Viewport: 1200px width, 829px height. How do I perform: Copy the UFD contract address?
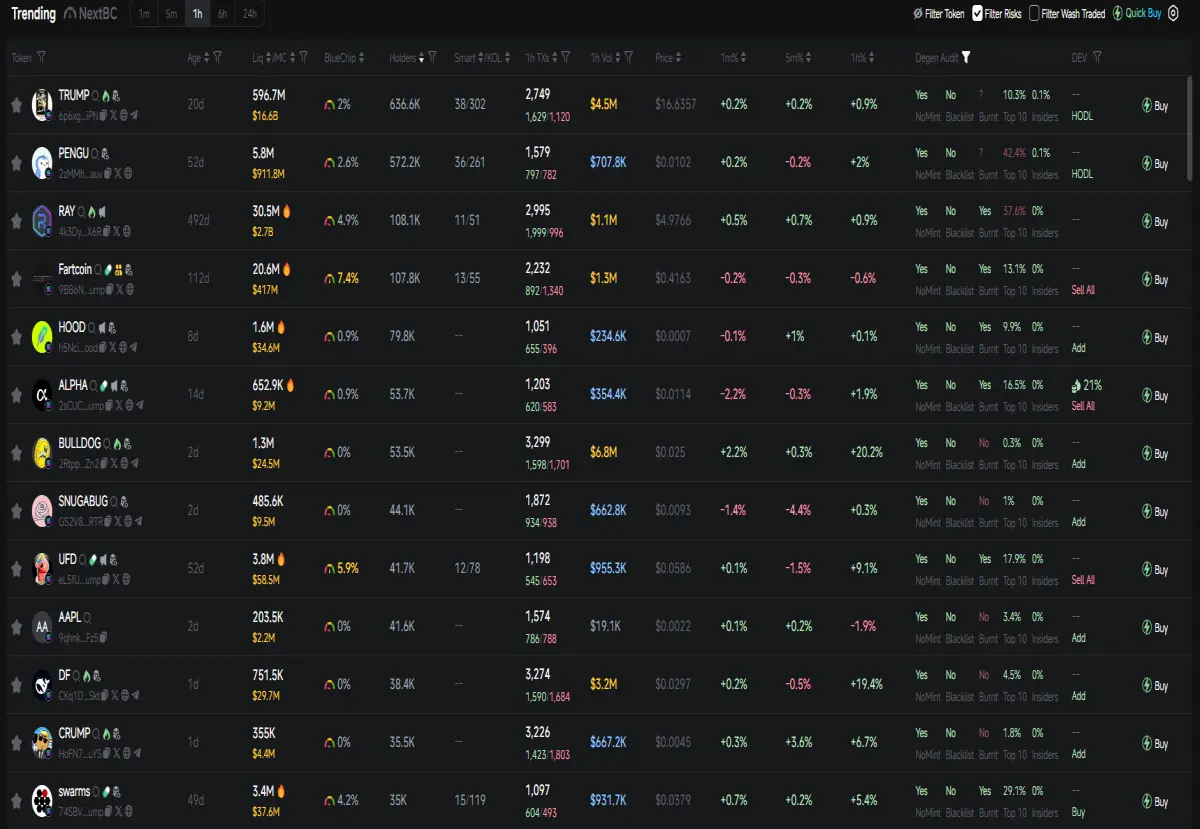[x=106, y=579]
